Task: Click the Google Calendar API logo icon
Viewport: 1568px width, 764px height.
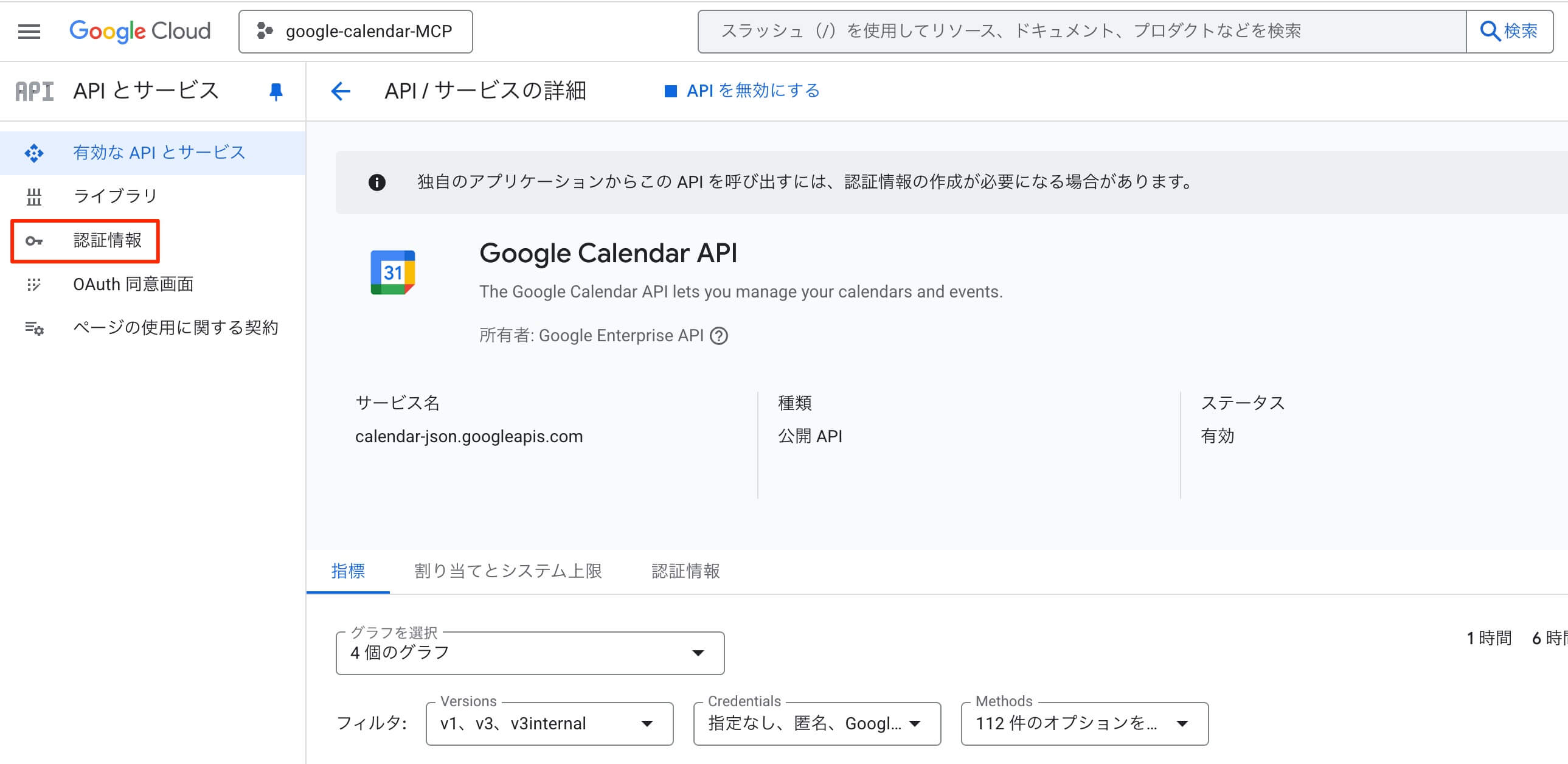Action: pyautogui.click(x=393, y=272)
